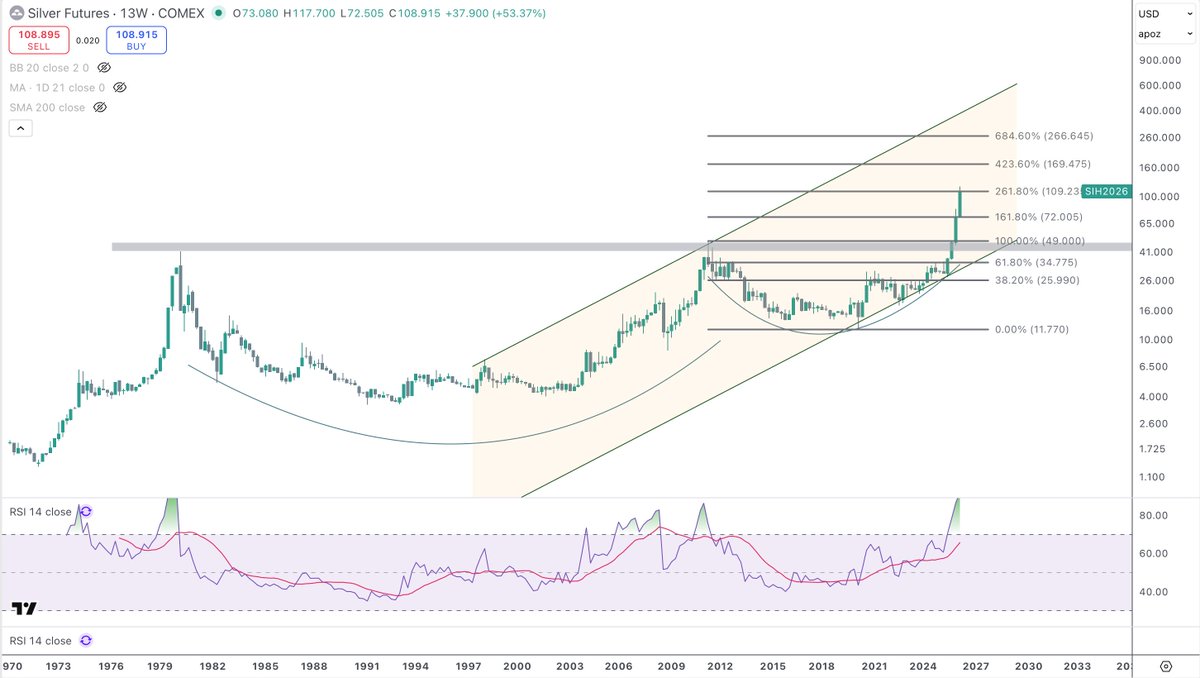Click the upper RSI 14 close legend label
The image size is (1200, 678).
click(x=41, y=512)
